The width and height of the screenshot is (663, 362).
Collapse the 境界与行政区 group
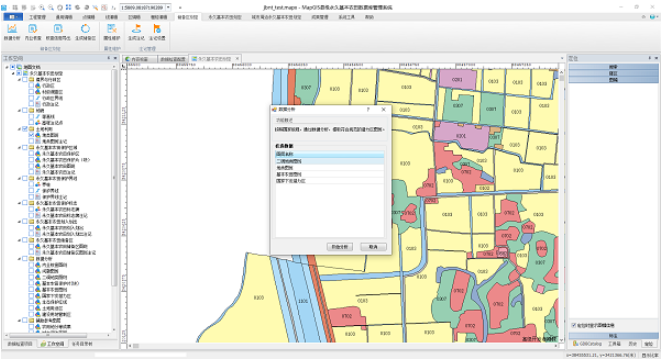(x=19, y=80)
